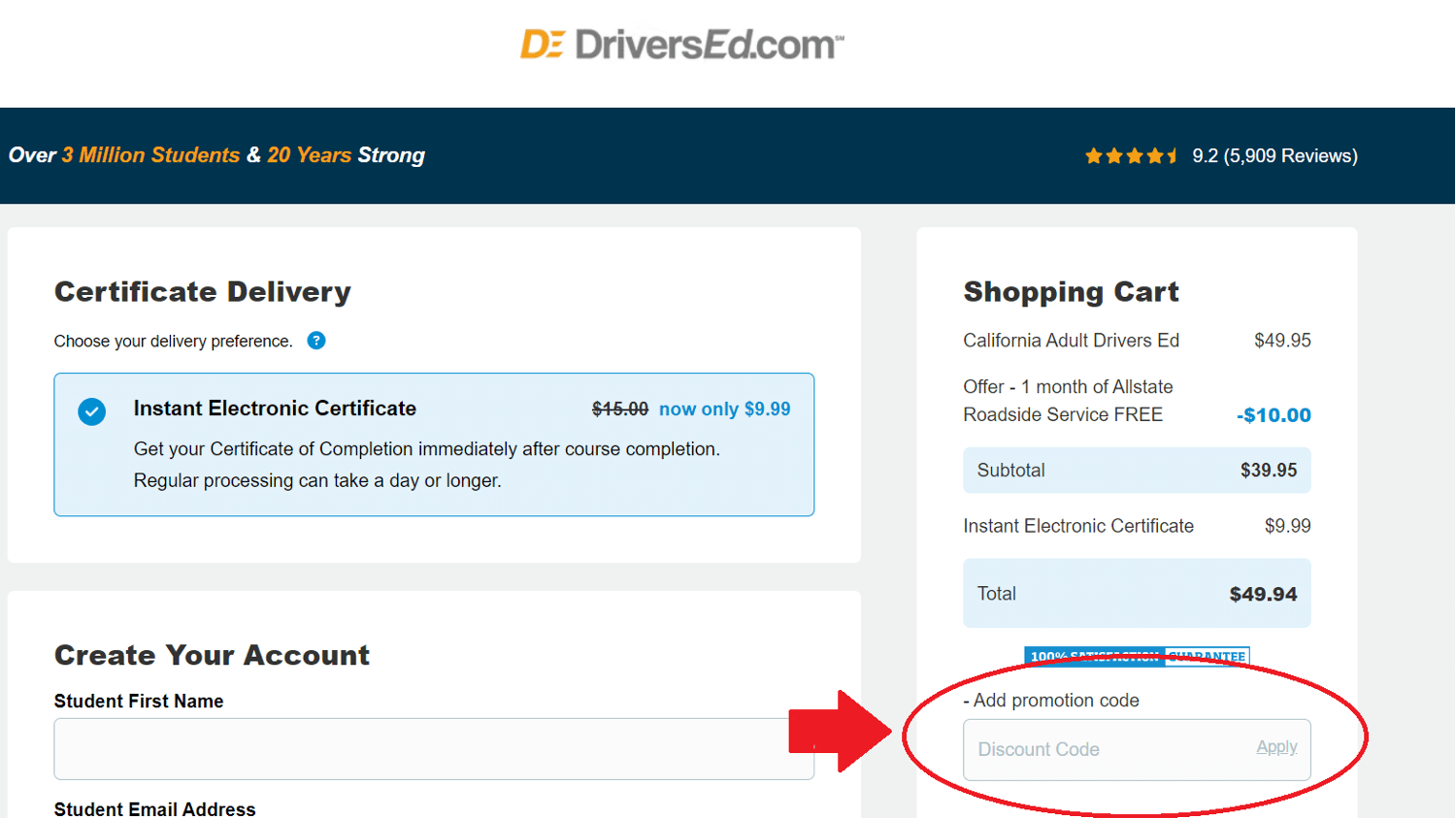Click the blue checkmark on Instant Electronic Certificate

click(91, 411)
